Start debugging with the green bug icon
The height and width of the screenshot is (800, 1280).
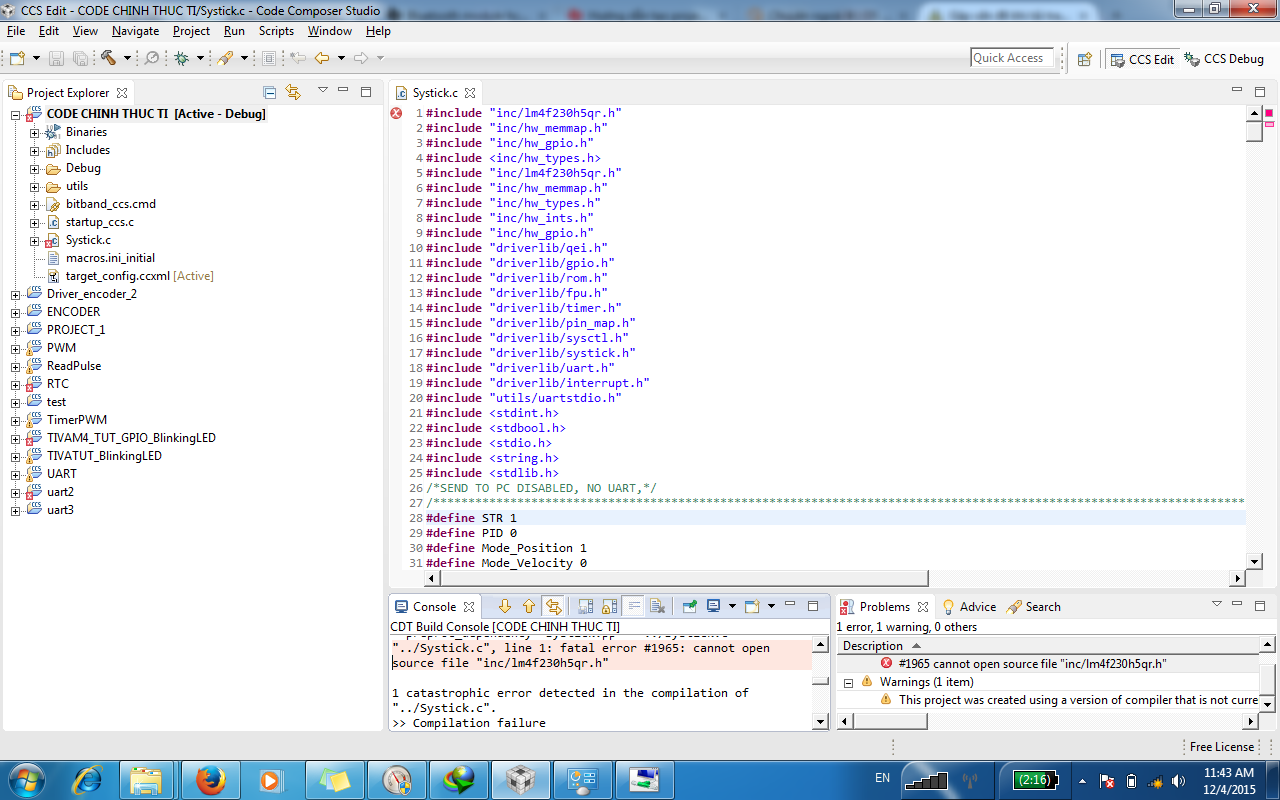[181, 58]
